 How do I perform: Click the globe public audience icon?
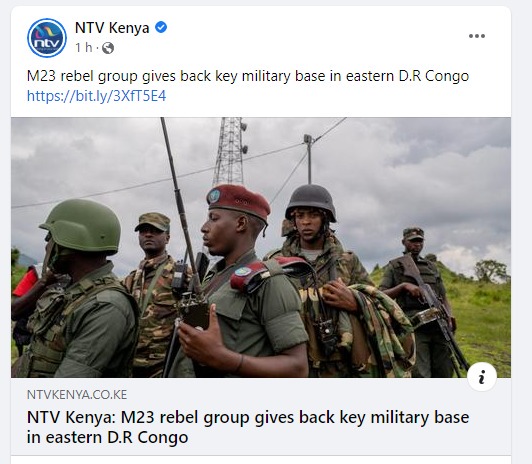point(108,48)
